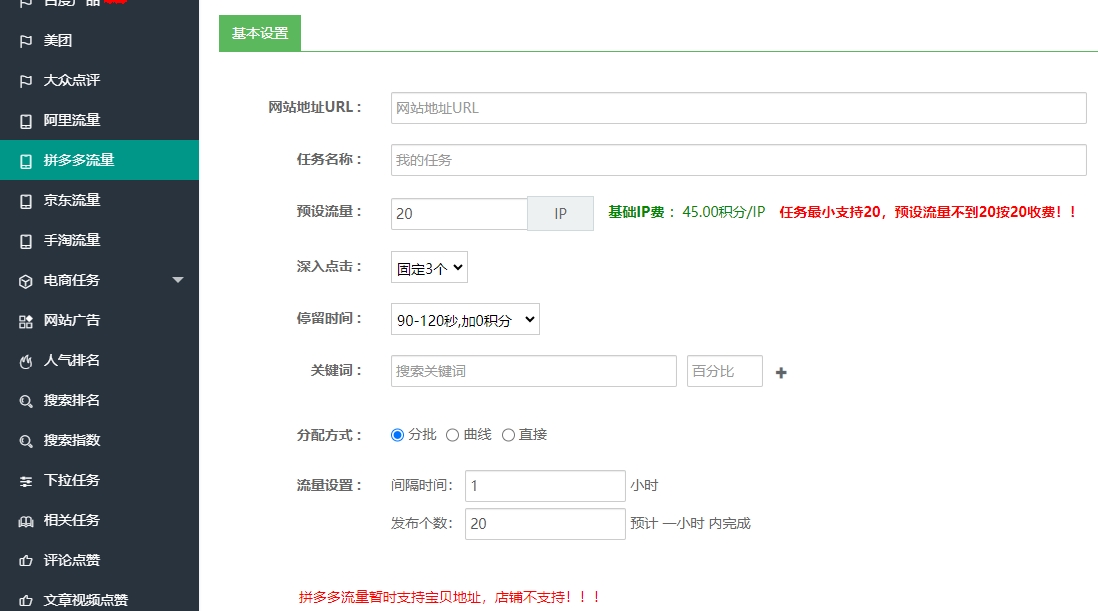Click the phone icon beside 阿里流量
The width and height of the screenshot is (1098, 611).
pyautogui.click(x=26, y=121)
